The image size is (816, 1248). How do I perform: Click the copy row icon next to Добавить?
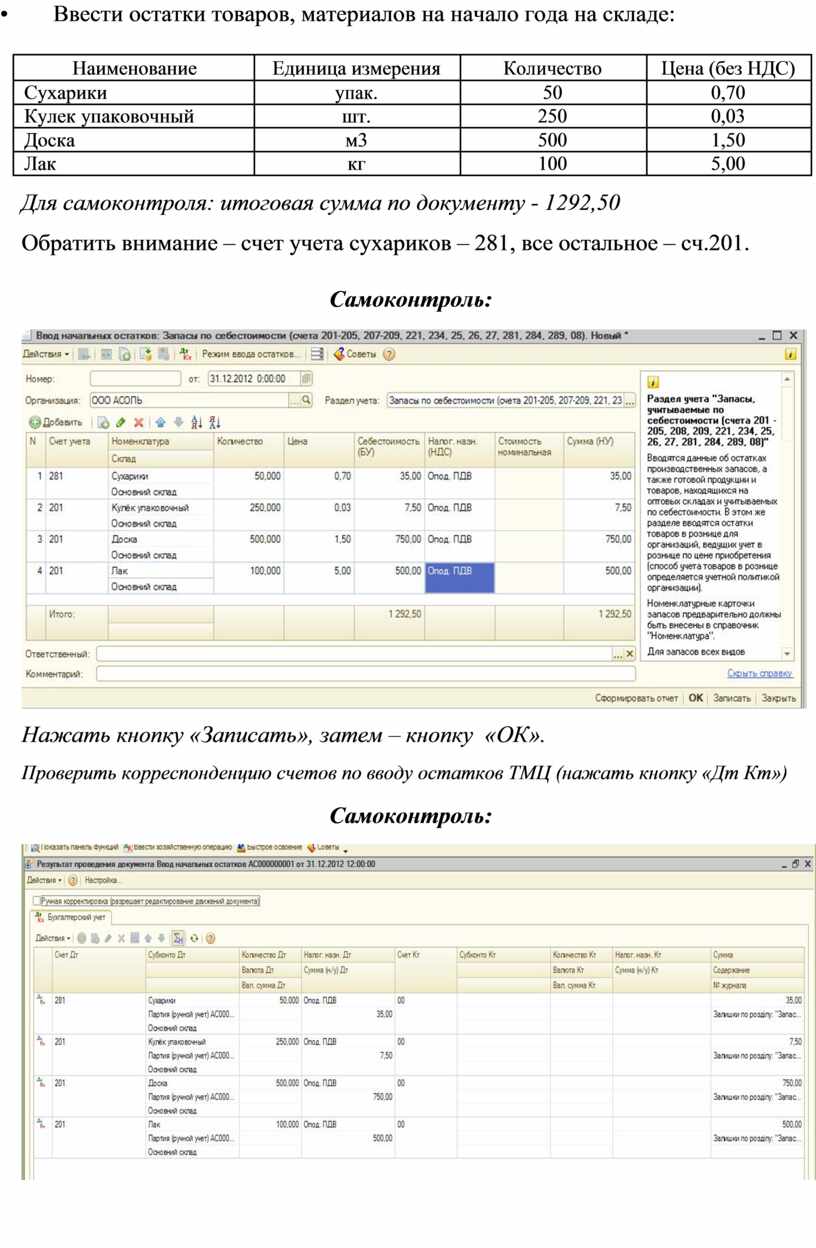point(103,423)
